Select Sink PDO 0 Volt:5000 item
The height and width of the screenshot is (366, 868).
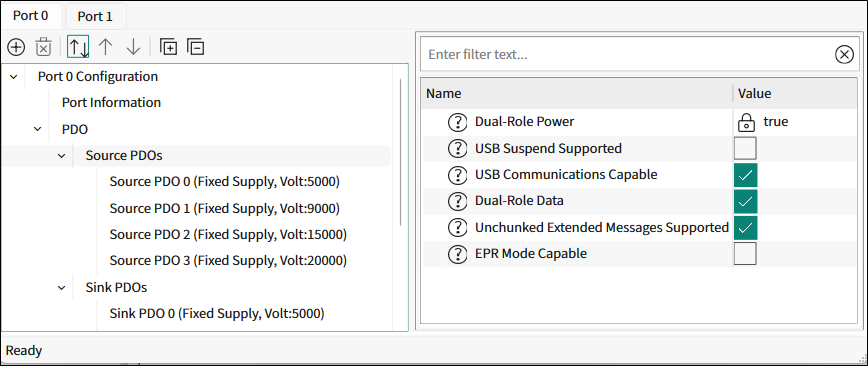tap(217, 314)
